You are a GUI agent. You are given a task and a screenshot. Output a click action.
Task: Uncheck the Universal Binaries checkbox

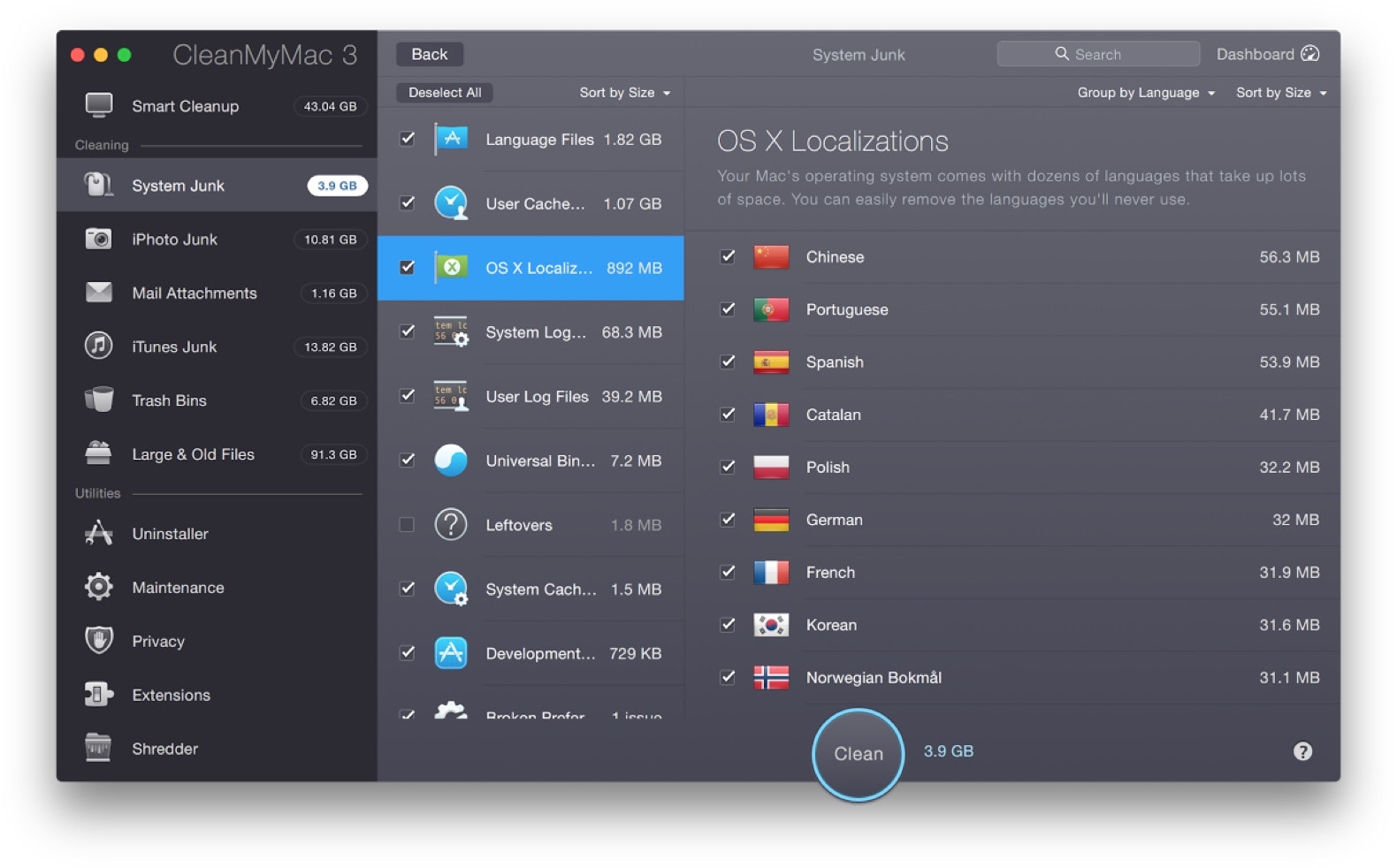click(x=408, y=461)
